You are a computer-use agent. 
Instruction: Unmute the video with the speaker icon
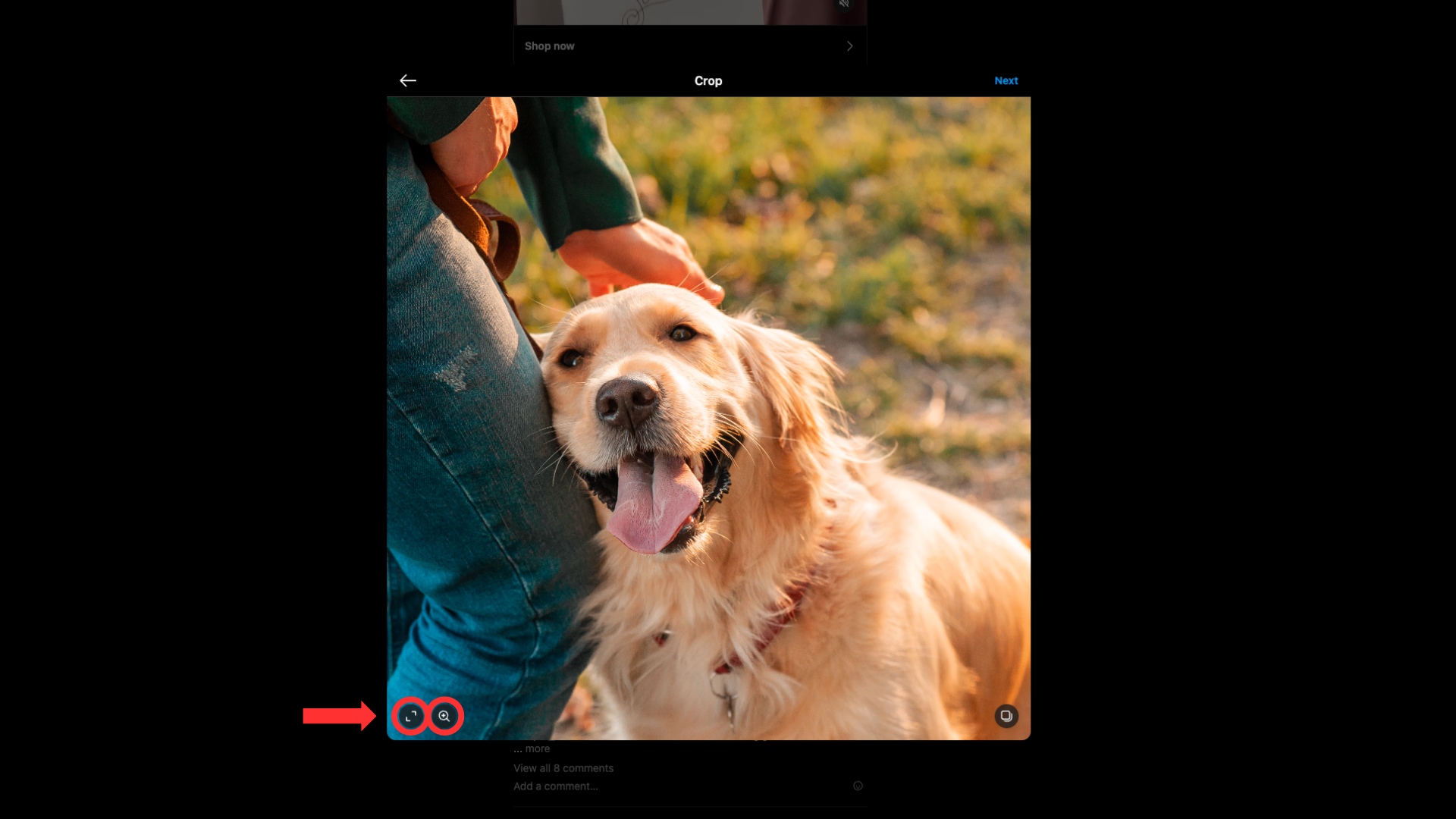[x=844, y=4]
